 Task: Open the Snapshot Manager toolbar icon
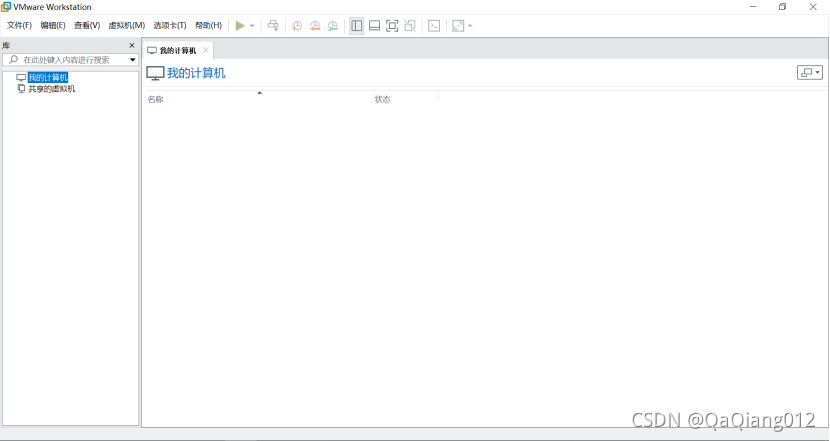point(332,25)
